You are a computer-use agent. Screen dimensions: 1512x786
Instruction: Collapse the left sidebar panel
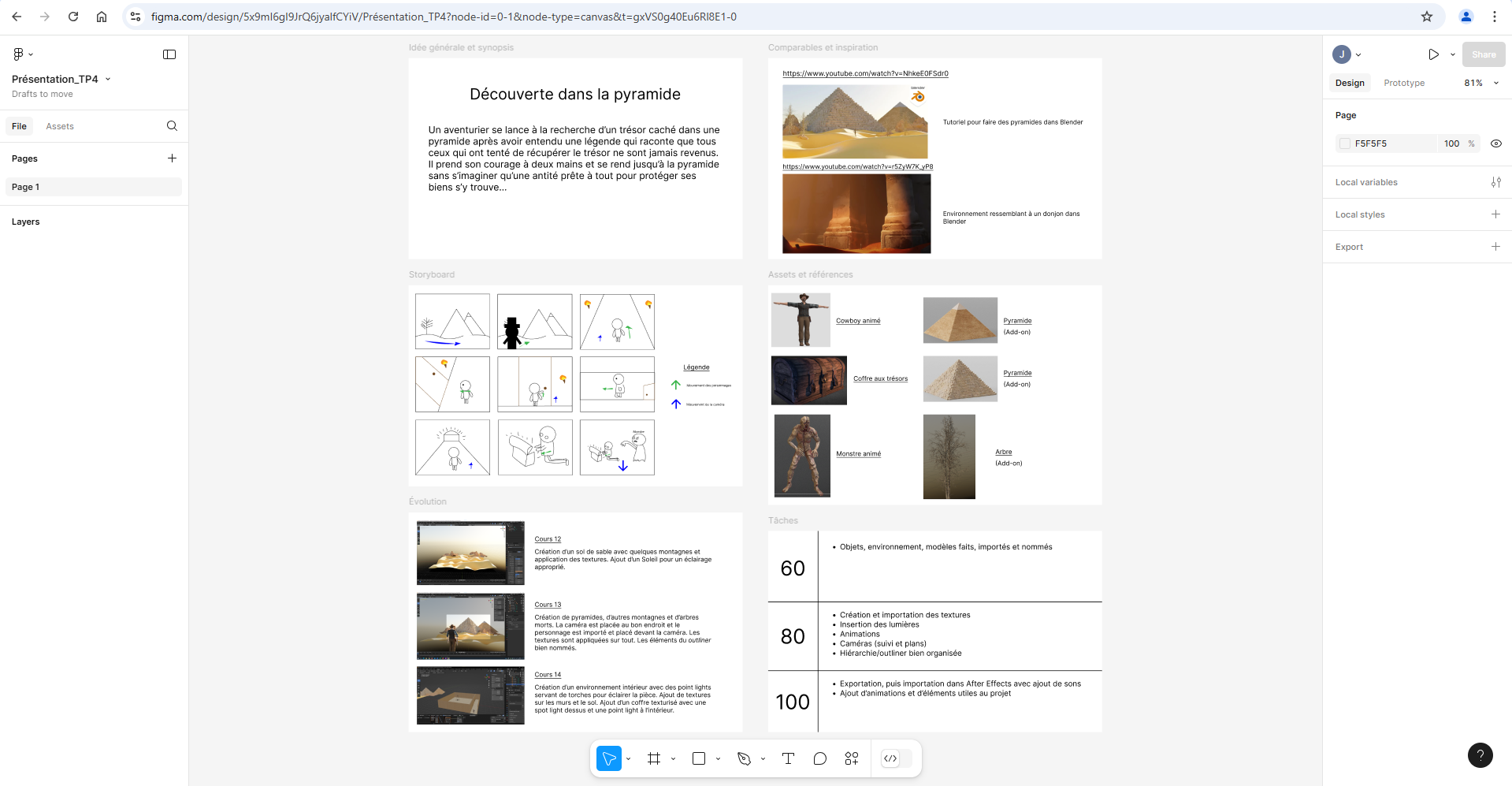coord(169,54)
